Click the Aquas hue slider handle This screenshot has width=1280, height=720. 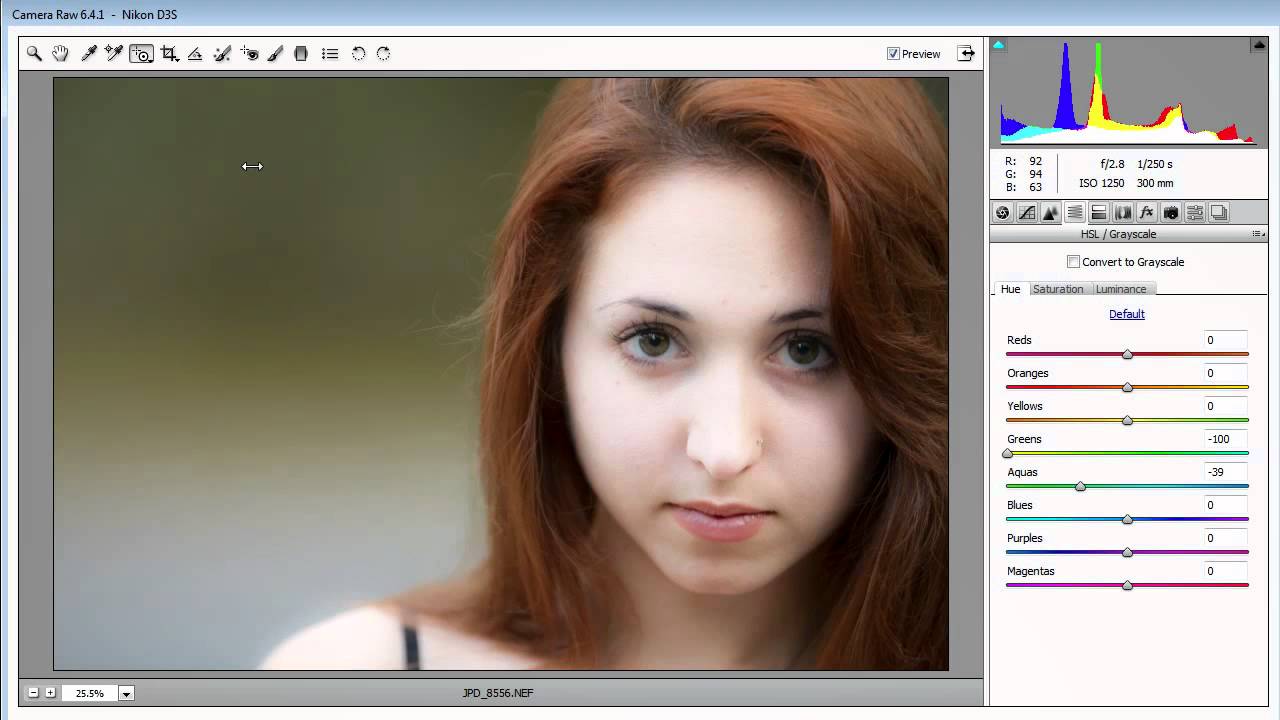tap(1080, 486)
